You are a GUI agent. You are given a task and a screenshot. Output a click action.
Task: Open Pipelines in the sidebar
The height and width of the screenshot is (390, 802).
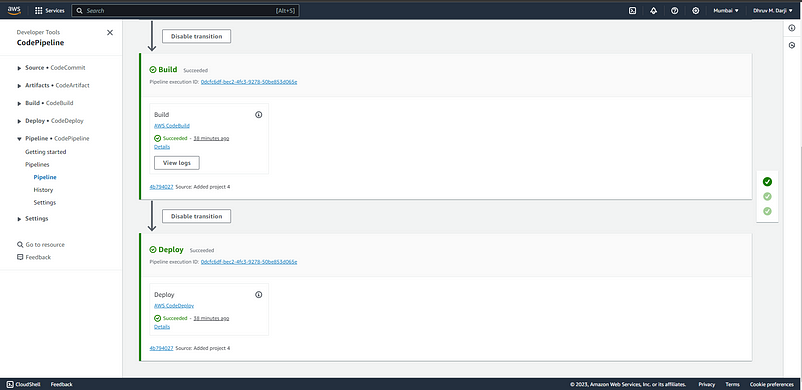click(37, 165)
